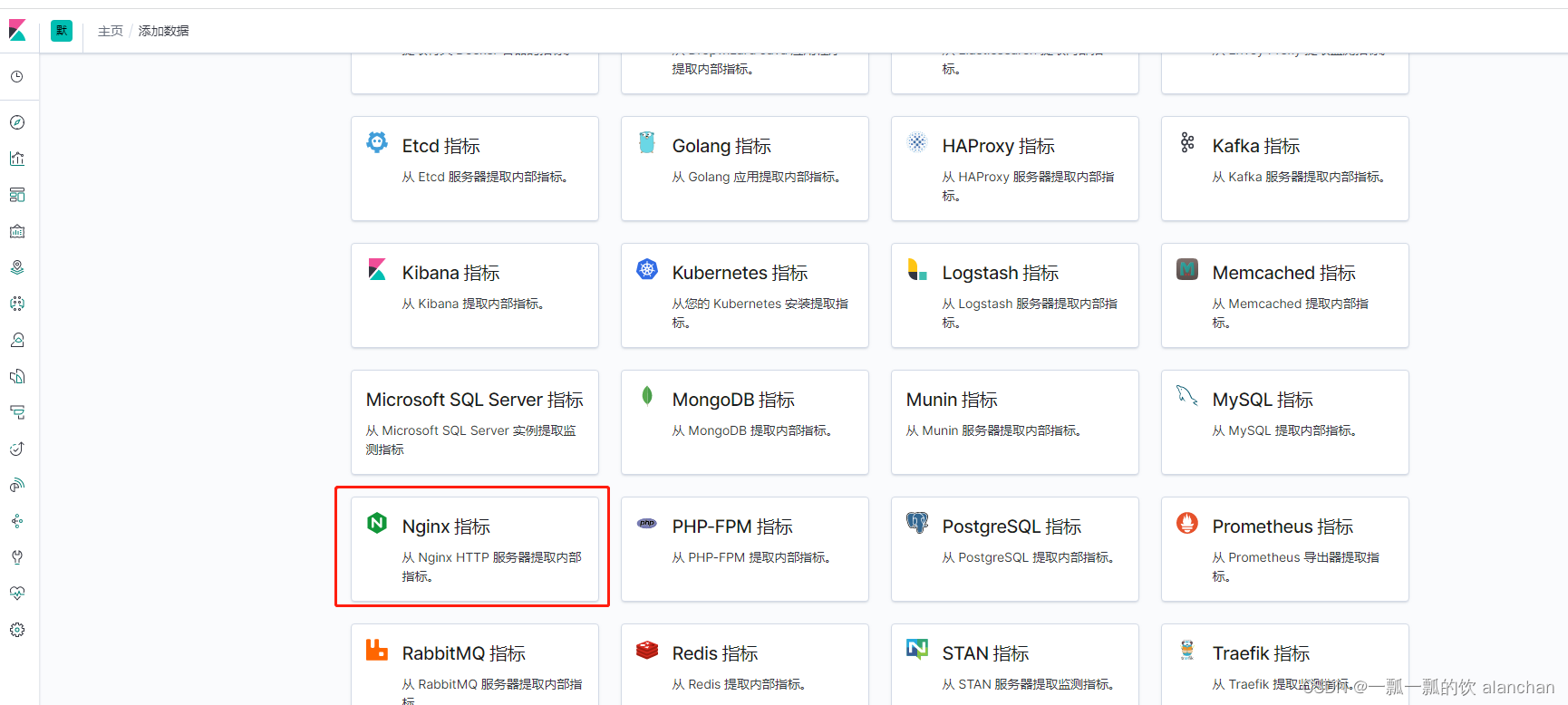The height and width of the screenshot is (705, 1568).
Task: Open the Graph sidebar icon
Action: click(17, 521)
